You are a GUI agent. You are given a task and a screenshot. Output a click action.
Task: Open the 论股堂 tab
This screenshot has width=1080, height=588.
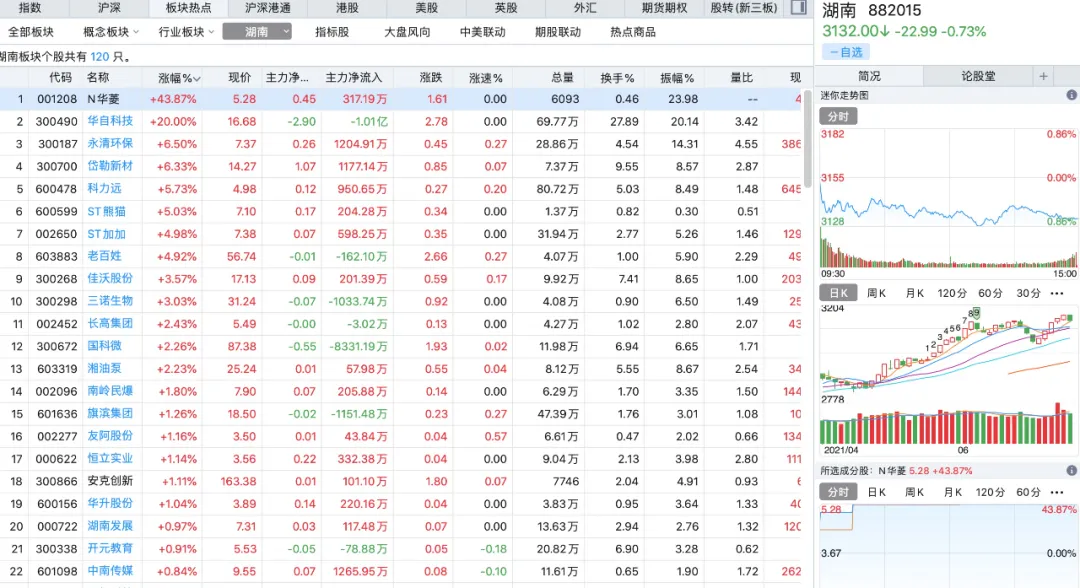(x=978, y=76)
